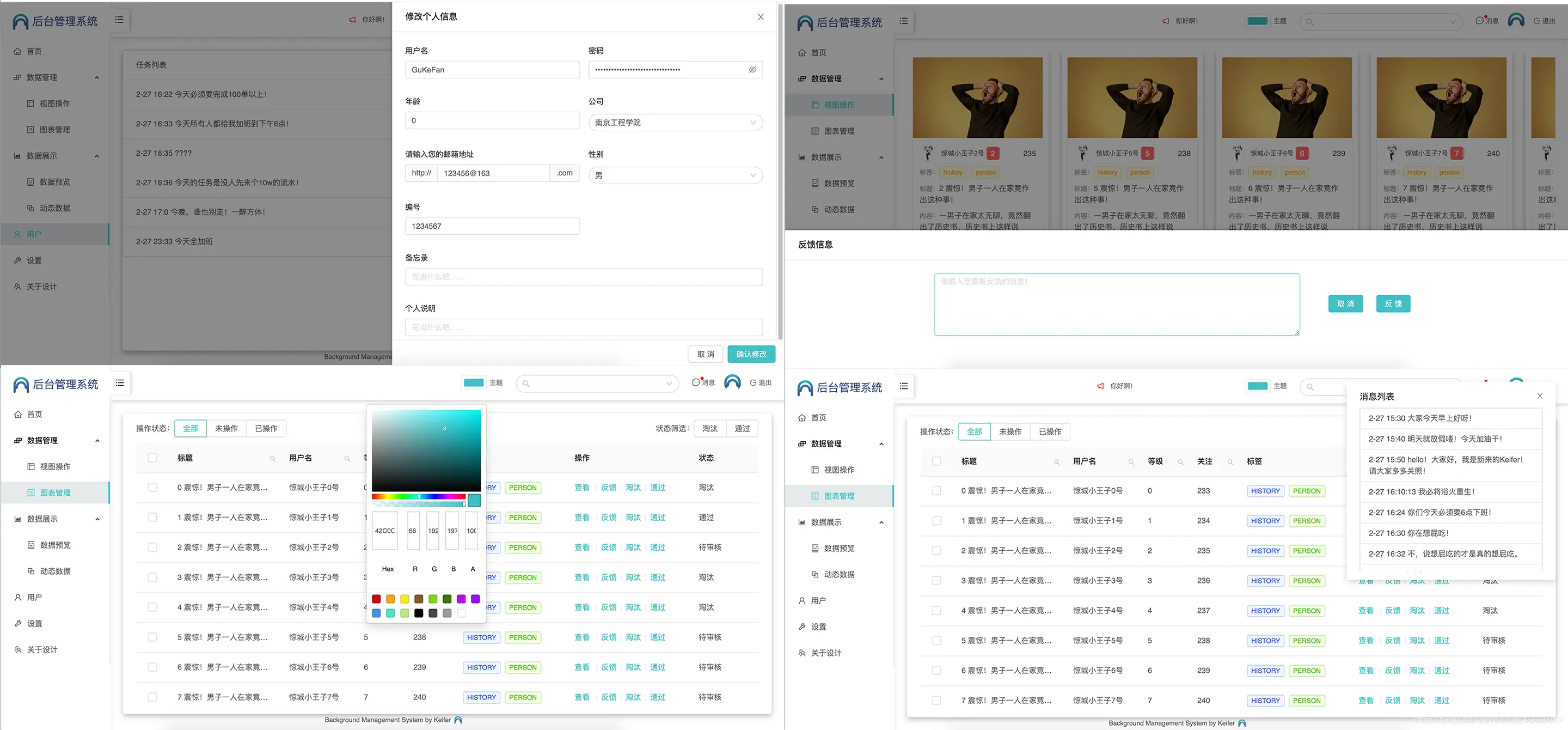Image resolution: width=1568 pixels, height=730 pixels.
Task: Click the 消息 chat icon above the photo cards
Action: tap(1480, 21)
